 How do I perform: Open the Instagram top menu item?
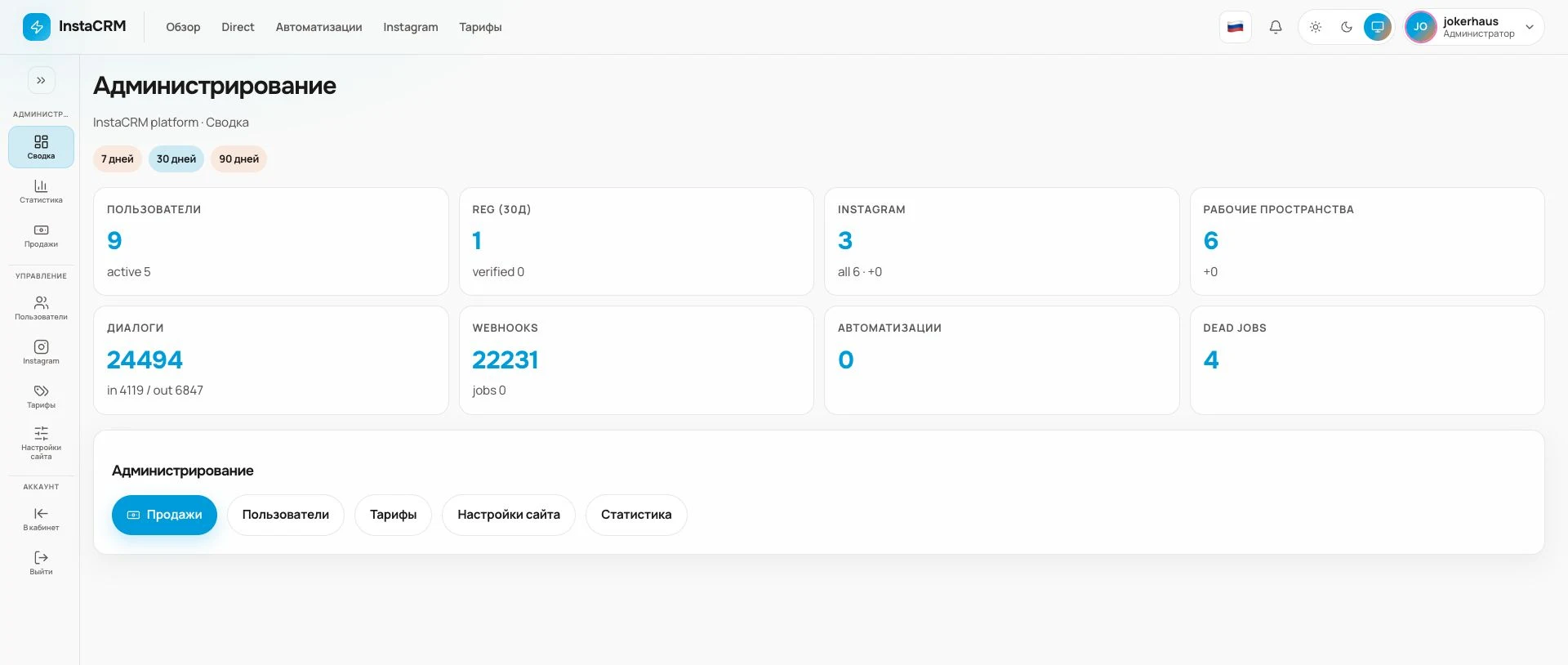[411, 27]
